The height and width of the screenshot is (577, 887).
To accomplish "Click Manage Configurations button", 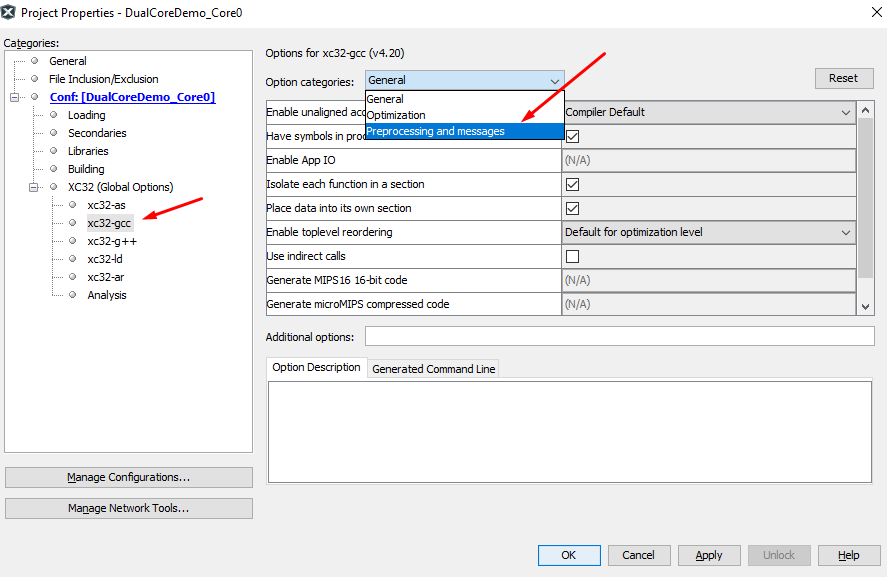I will pos(129,477).
